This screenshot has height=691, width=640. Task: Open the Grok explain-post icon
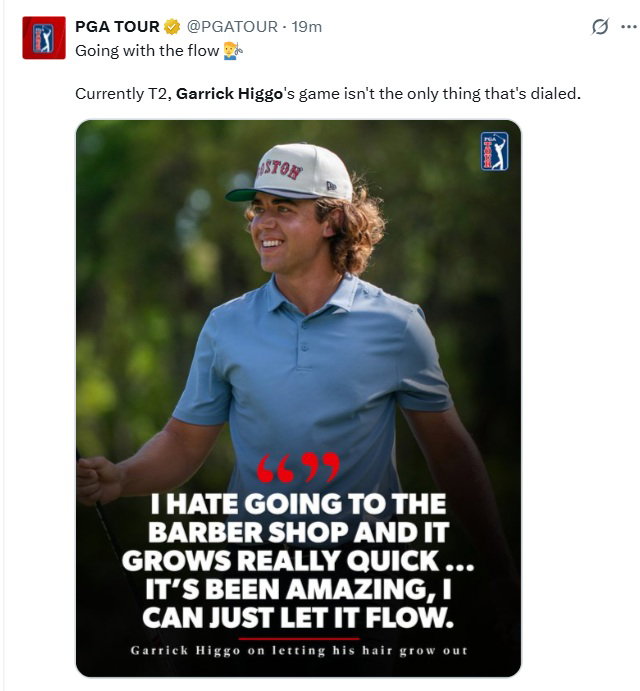[599, 27]
